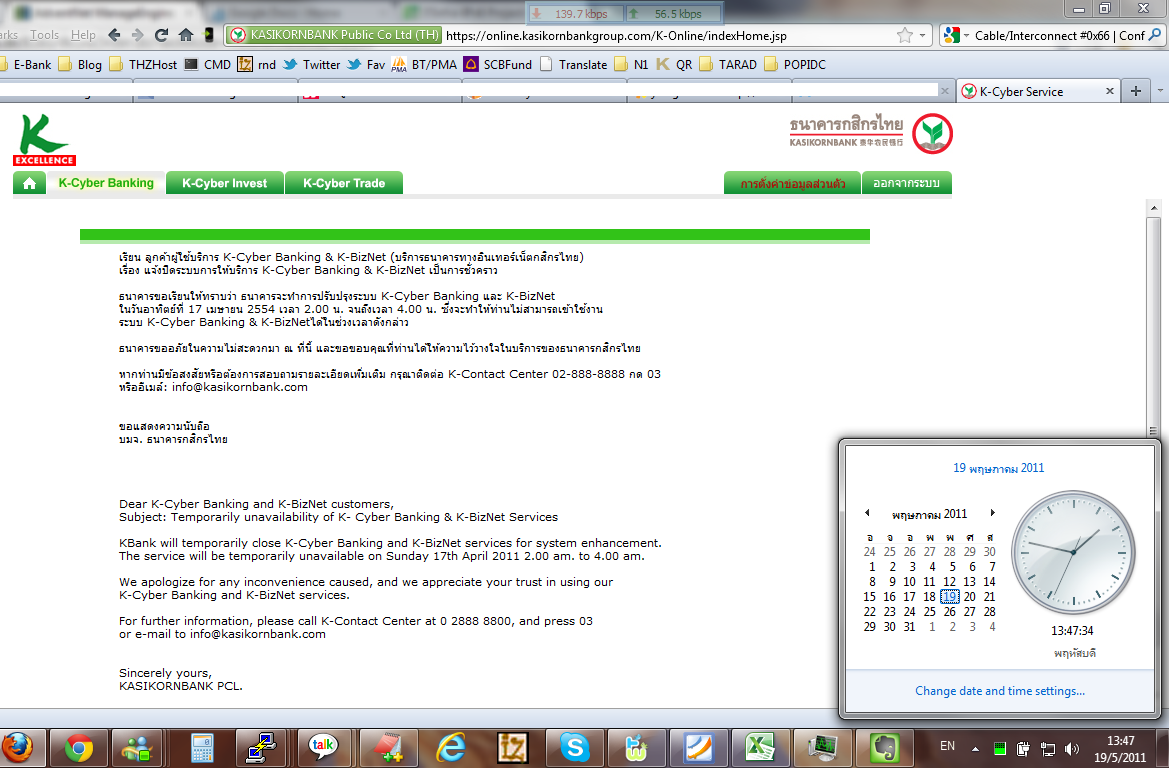Open Excel from the taskbar

(x=760, y=748)
